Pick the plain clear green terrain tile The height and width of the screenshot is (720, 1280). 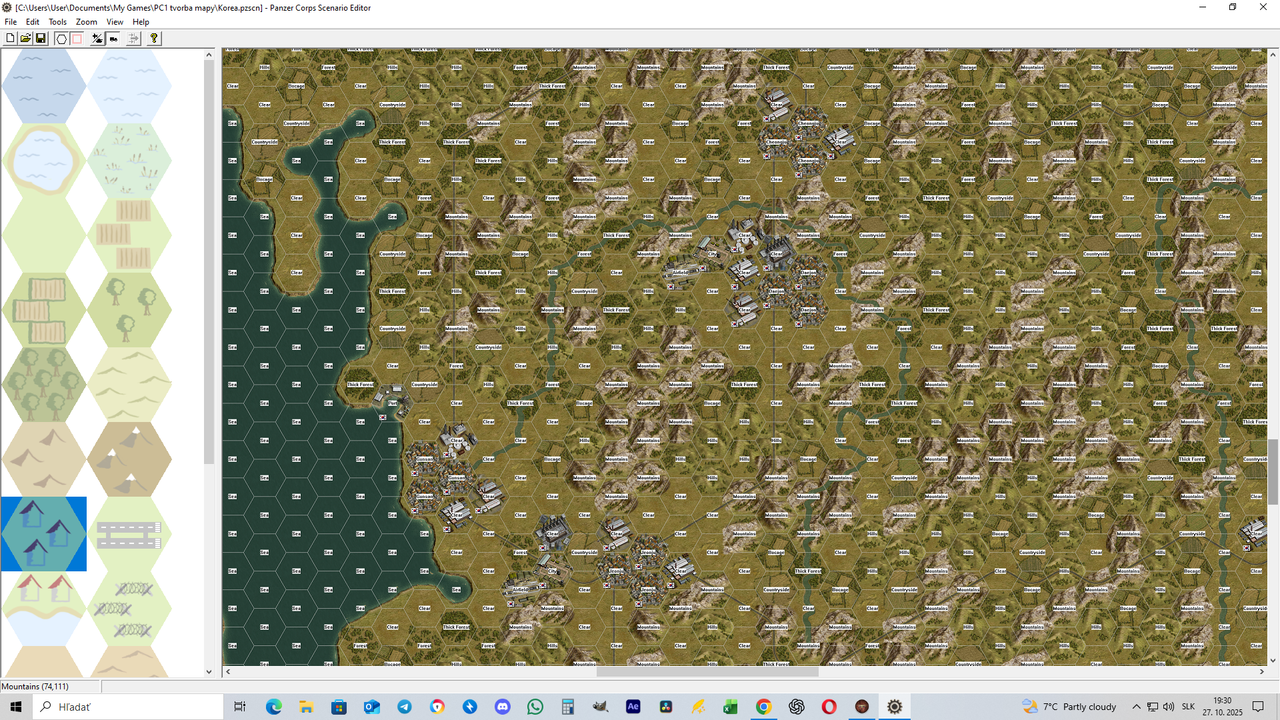point(44,235)
